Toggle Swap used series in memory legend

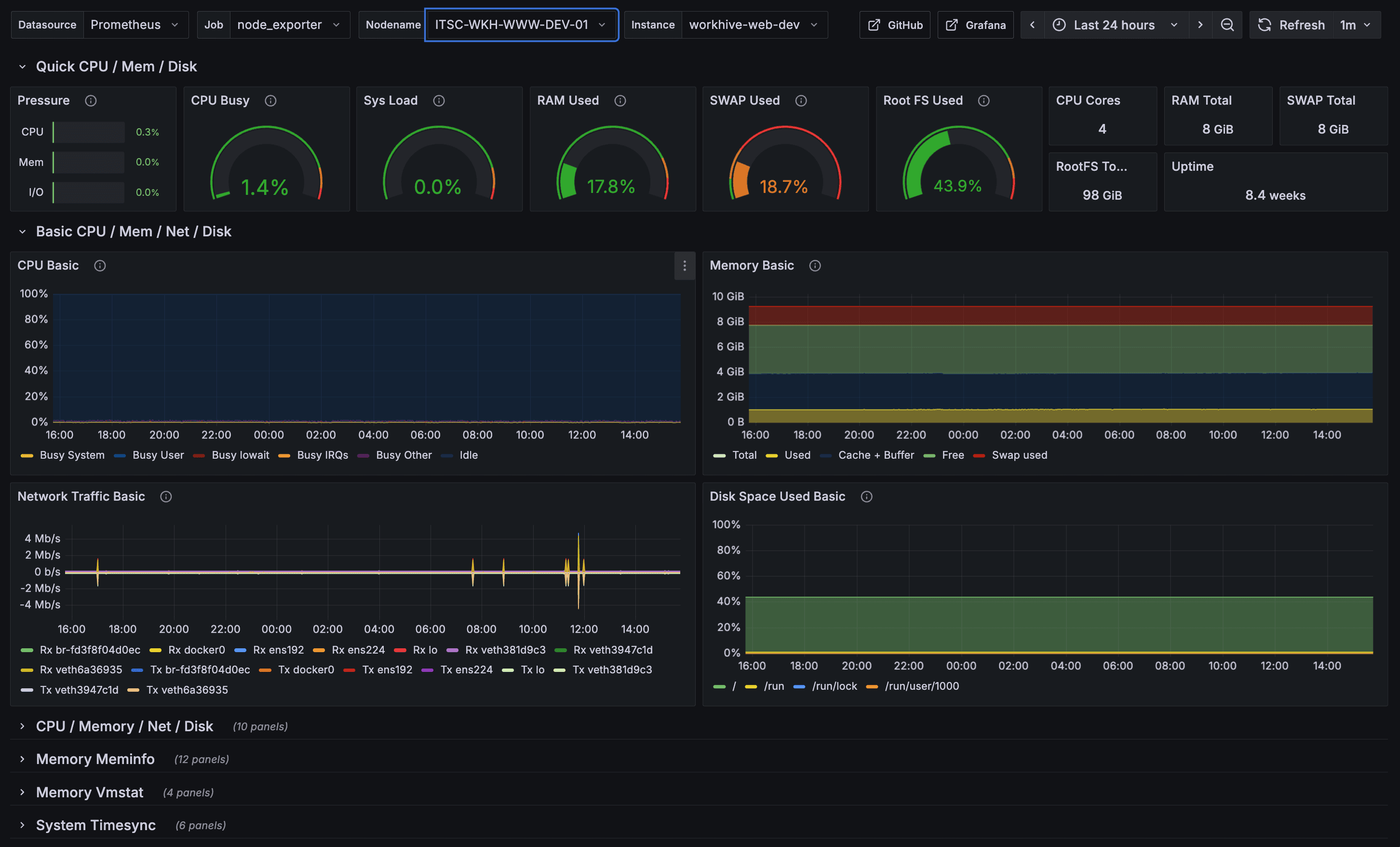click(x=1019, y=455)
